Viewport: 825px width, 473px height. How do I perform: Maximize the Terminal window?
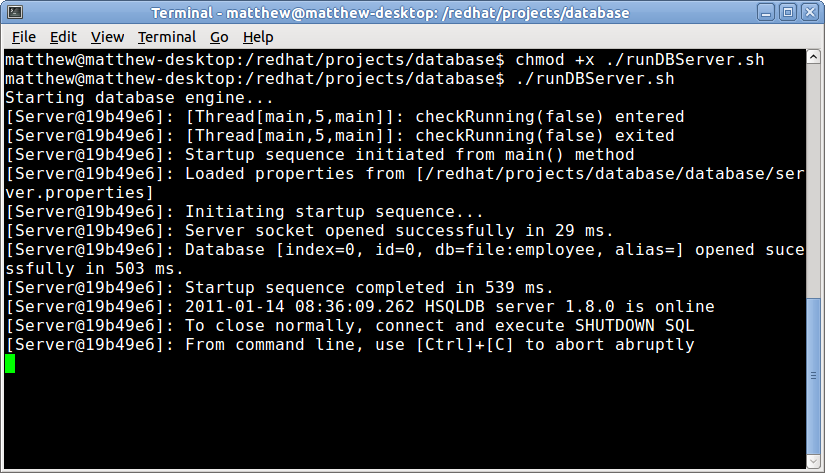[x=786, y=13]
